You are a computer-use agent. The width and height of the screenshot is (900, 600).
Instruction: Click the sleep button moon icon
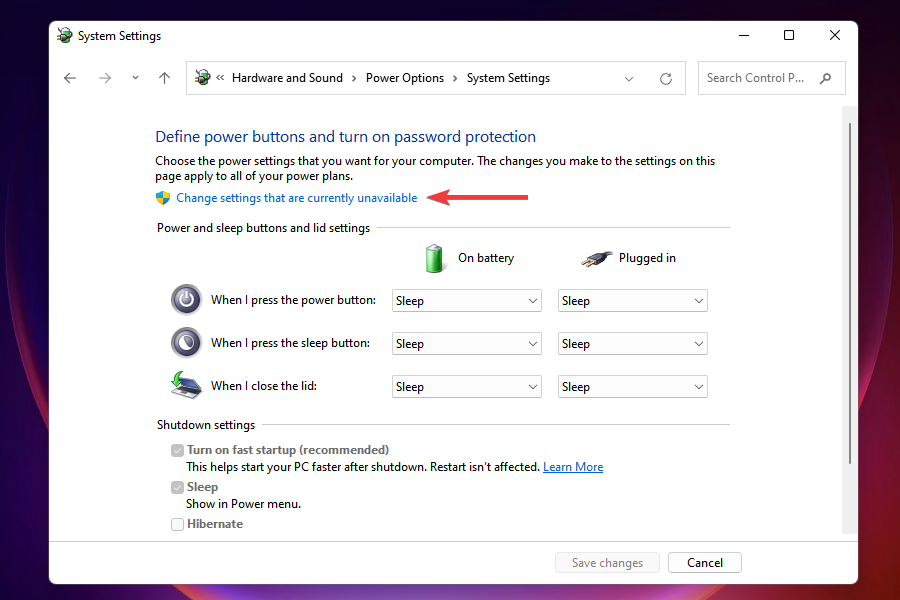[x=186, y=343]
